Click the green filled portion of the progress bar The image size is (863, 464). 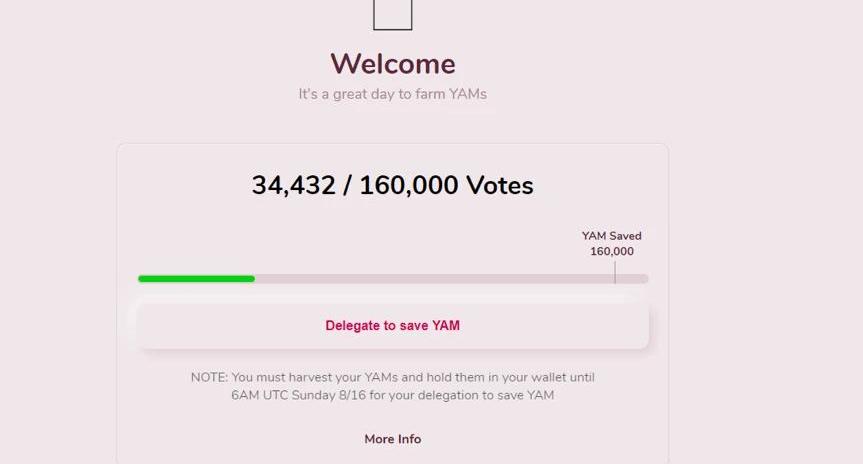[x=195, y=278]
